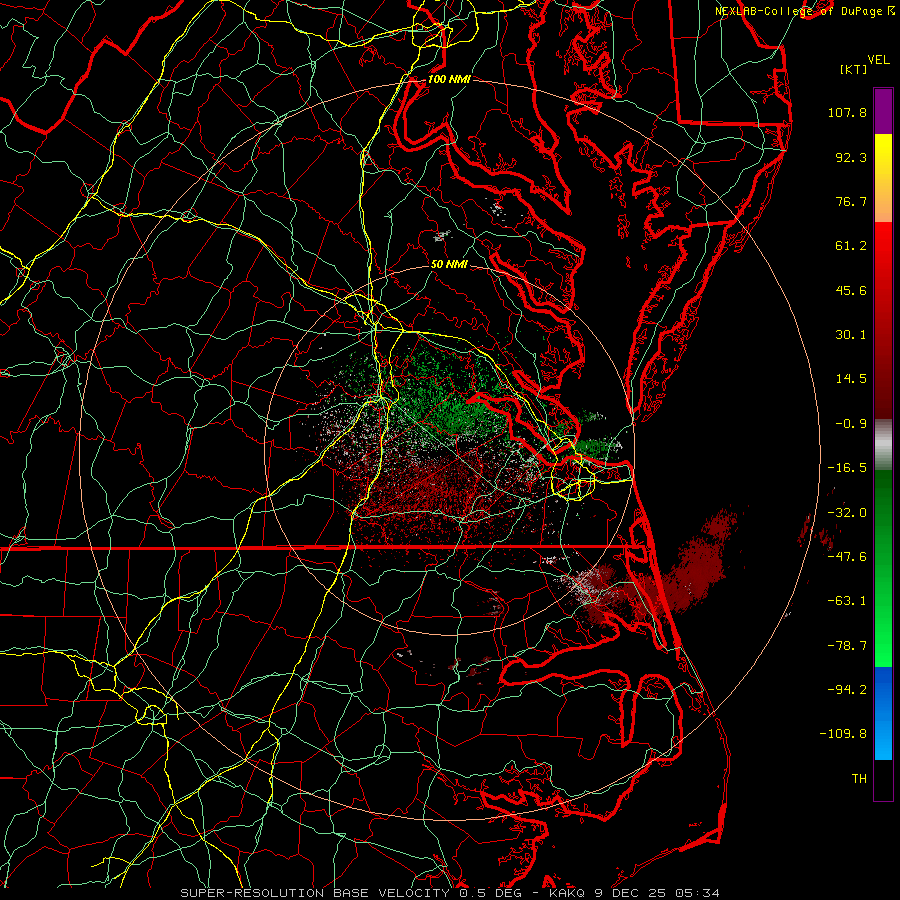Click the VEL legend title

(x=878, y=60)
